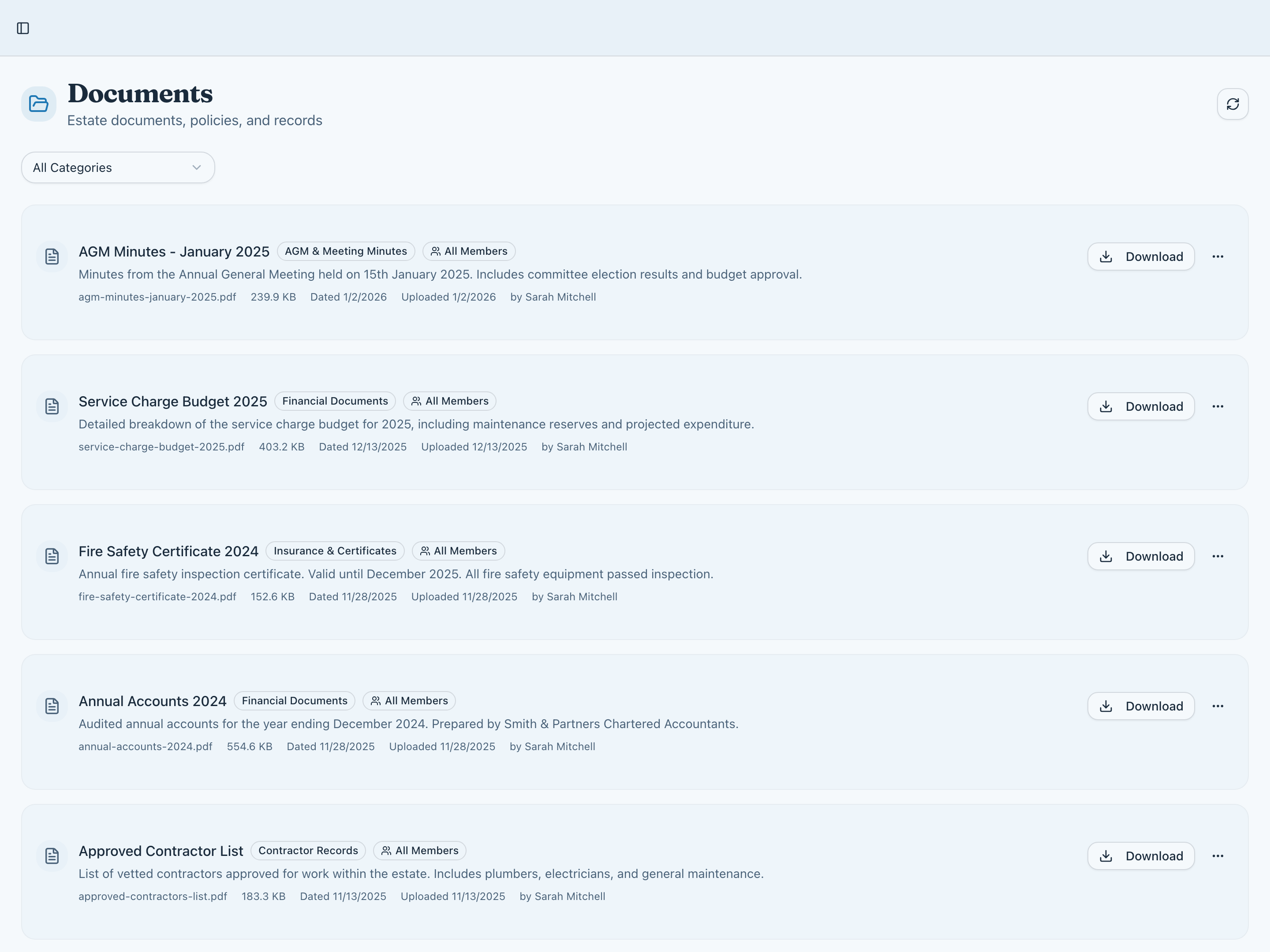Image resolution: width=1270 pixels, height=952 pixels.
Task: Click the AGM & Meeting Minutes tag
Action: [346, 251]
